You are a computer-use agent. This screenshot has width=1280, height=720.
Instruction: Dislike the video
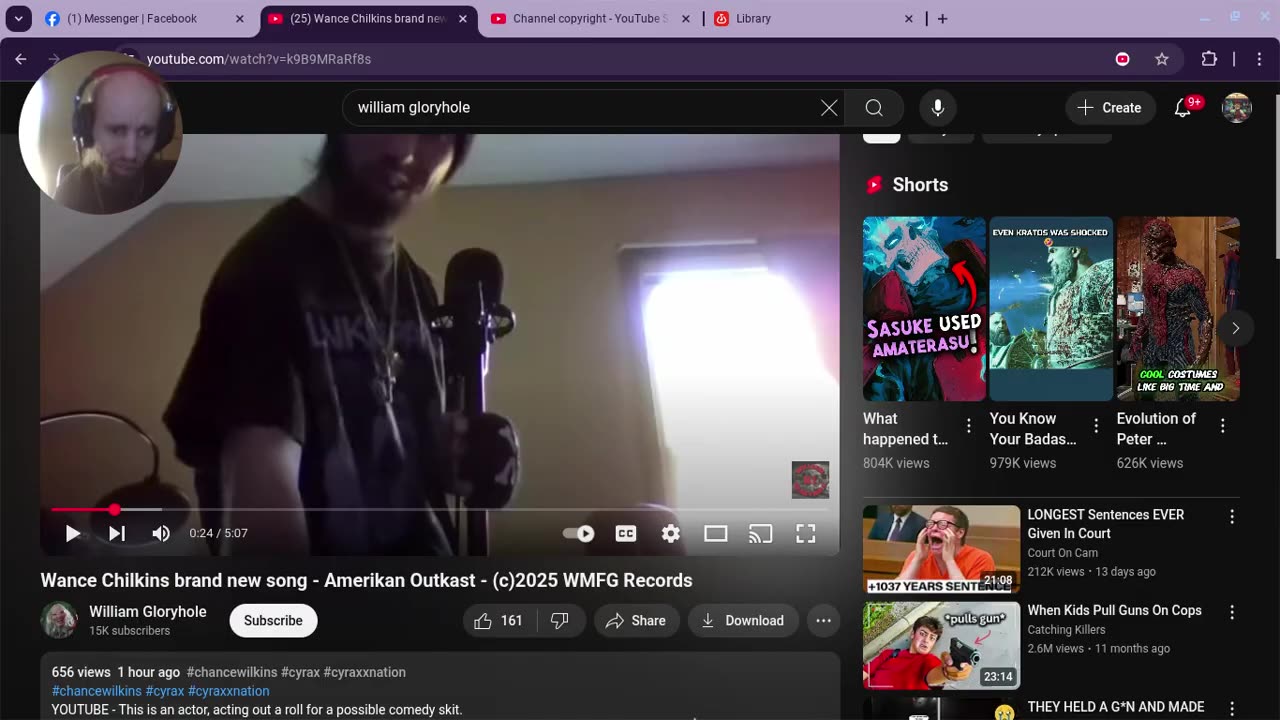[x=560, y=621]
